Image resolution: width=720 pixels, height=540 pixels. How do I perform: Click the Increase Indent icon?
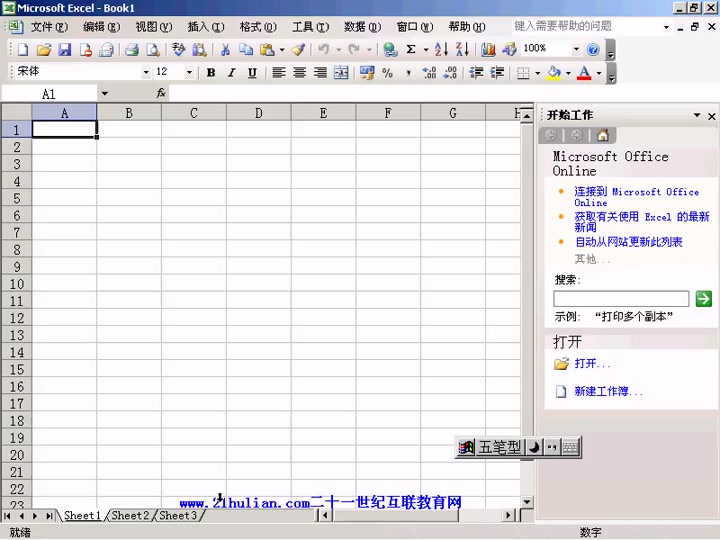click(x=497, y=73)
